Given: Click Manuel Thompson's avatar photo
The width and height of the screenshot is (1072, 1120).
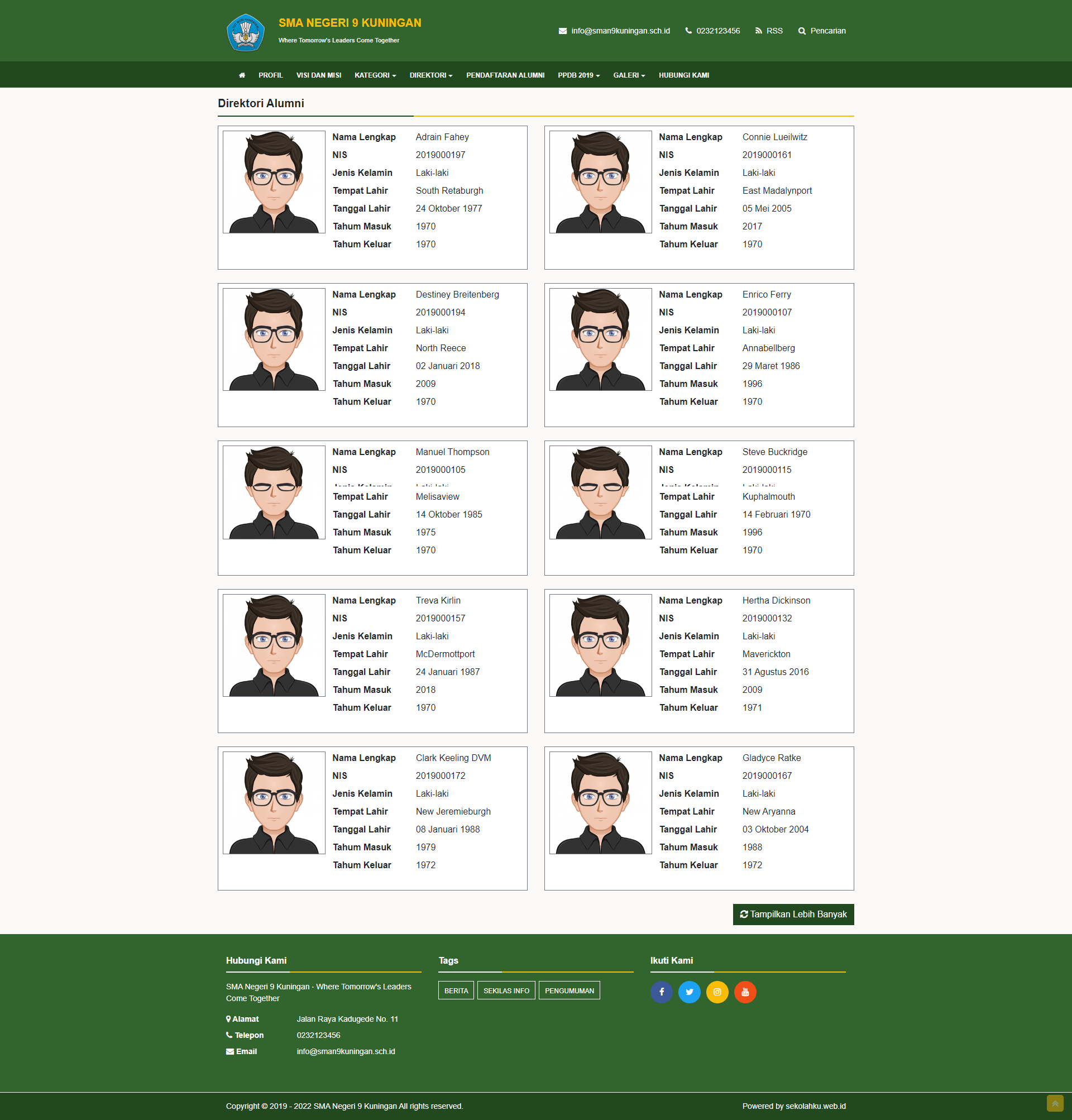Looking at the screenshot, I should click(x=274, y=492).
